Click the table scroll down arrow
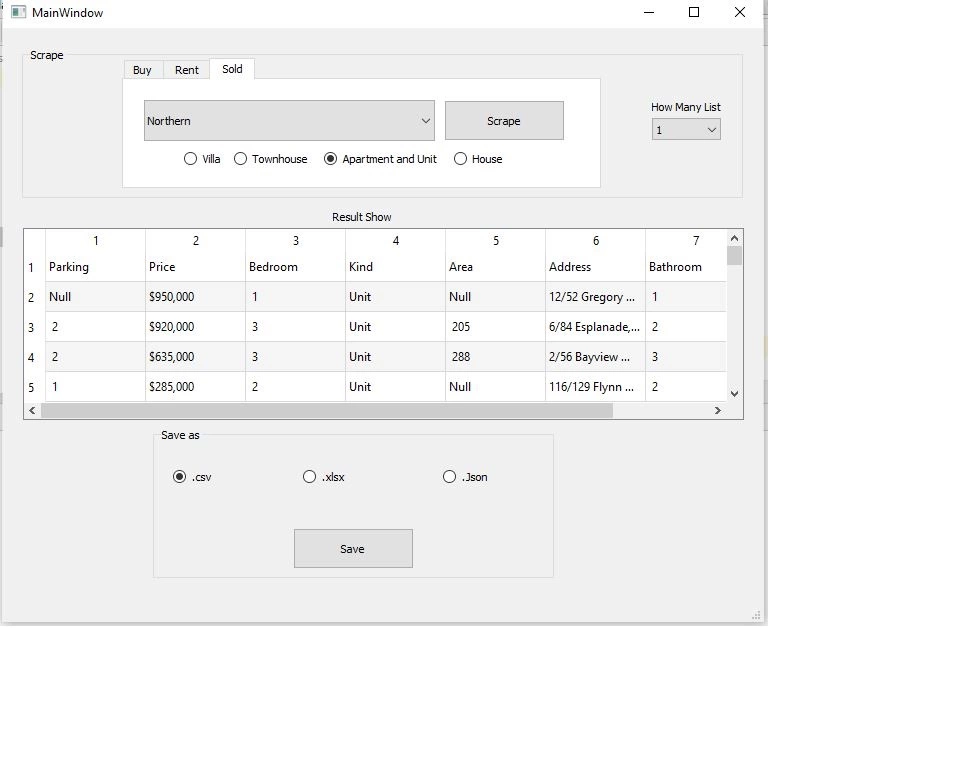 (734, 393)
